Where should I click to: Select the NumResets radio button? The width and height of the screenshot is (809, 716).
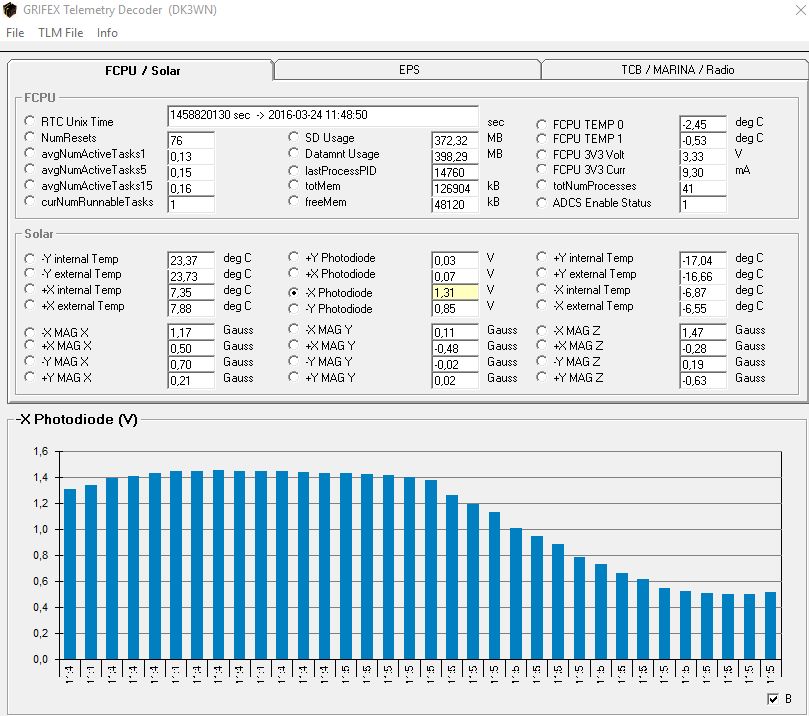point(30,137)
